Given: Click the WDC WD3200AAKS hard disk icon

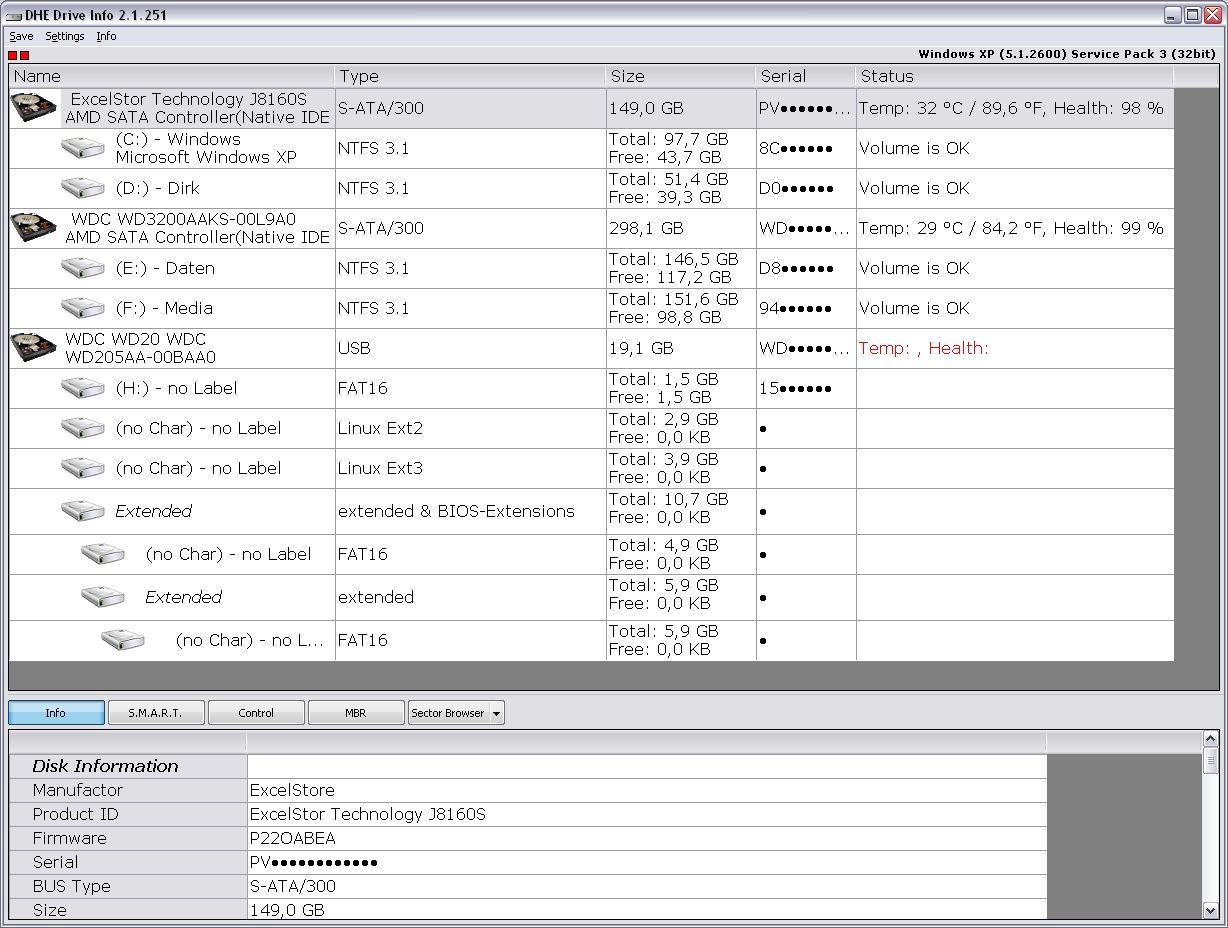Looking at the screenshot, I should click(x=33, y=228).
